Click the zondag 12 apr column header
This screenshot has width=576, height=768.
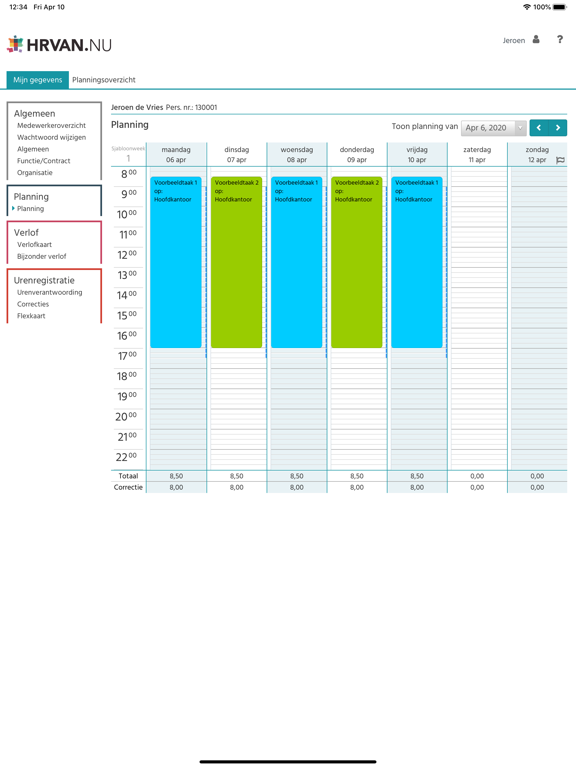tap(537, 154)
